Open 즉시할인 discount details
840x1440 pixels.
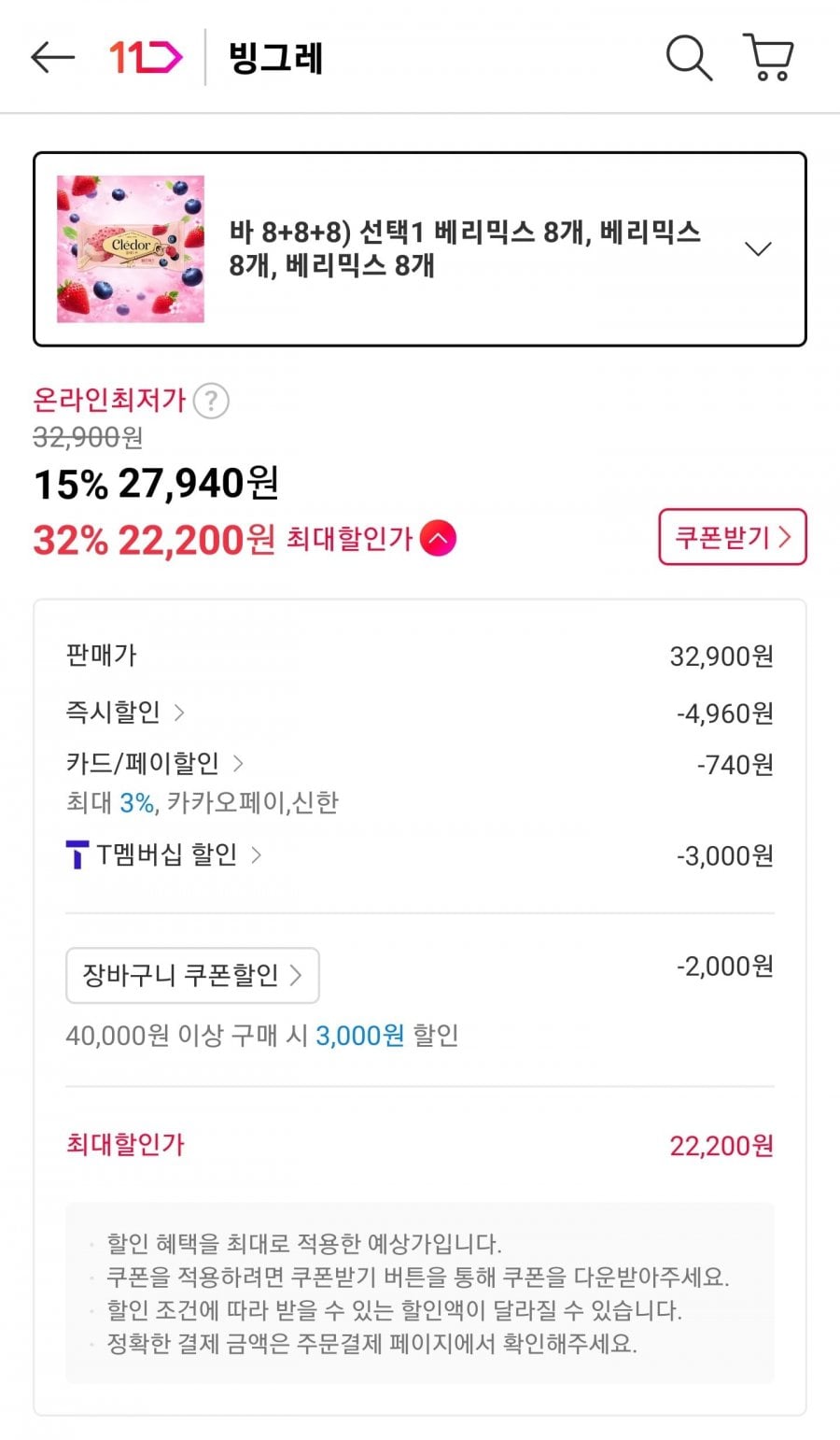pos(124,713)
